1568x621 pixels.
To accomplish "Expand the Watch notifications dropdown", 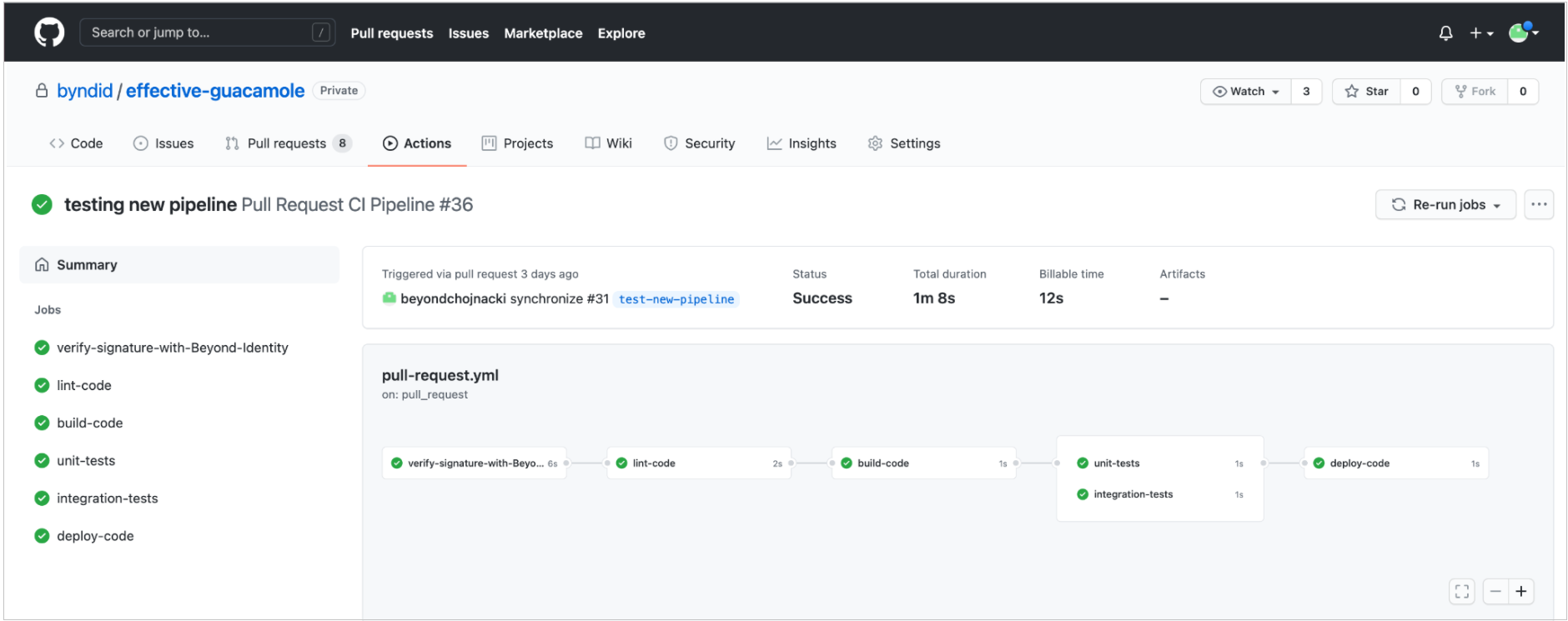I will tap(1246, 92).
